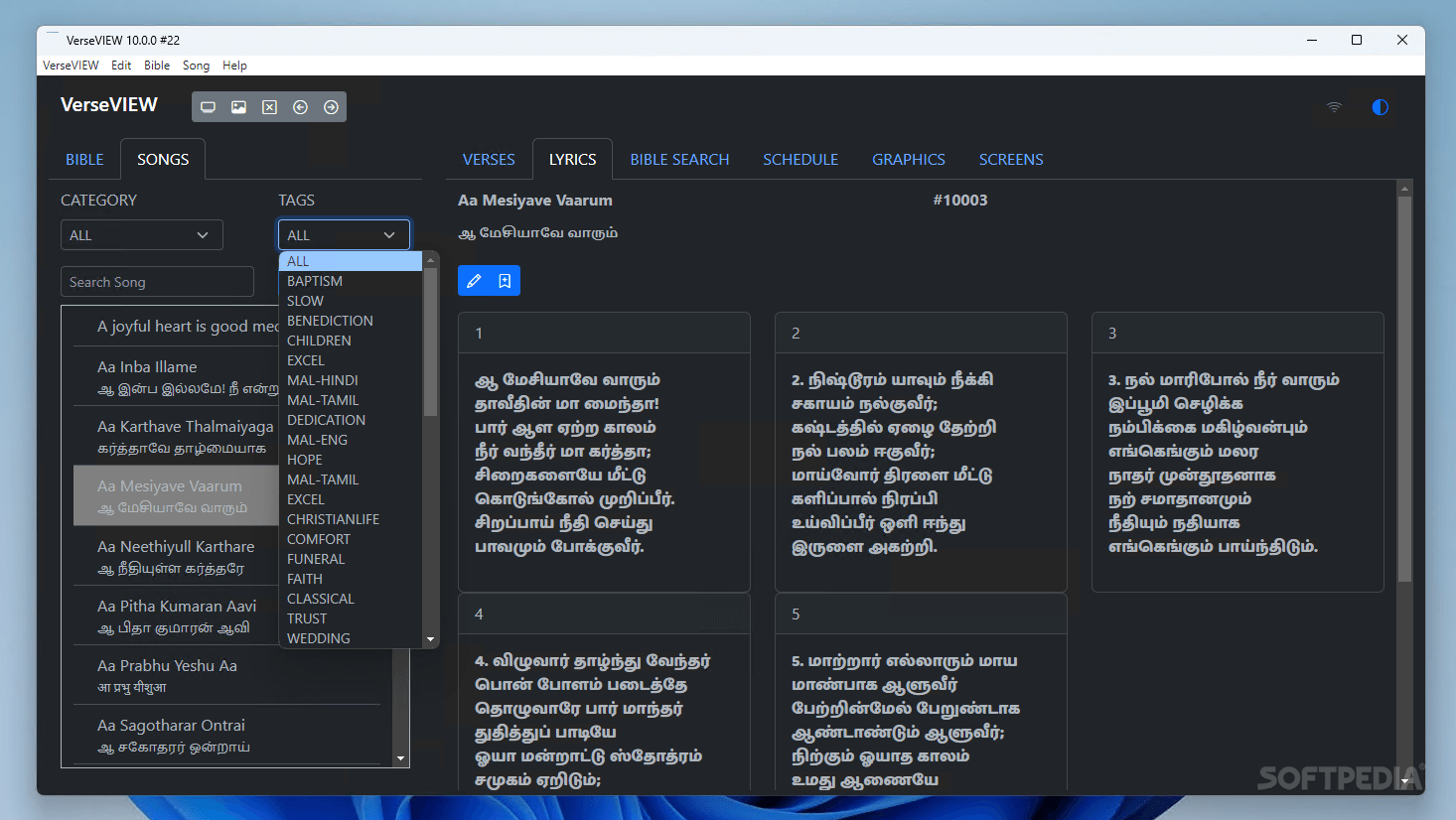Click the VerseVIEW logo heading
Screen dimensions: 1456x820
(x=109, y=105)
